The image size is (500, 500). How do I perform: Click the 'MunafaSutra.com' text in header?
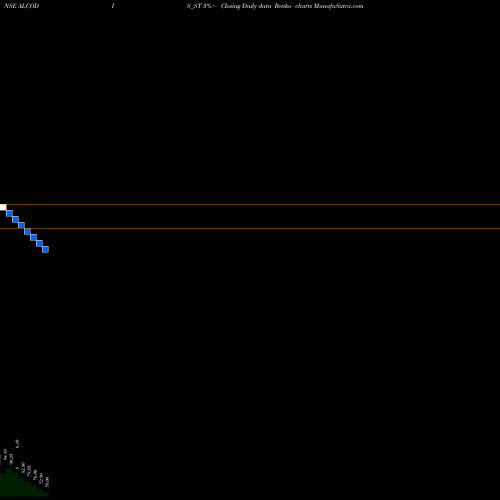tap(339, 6)
